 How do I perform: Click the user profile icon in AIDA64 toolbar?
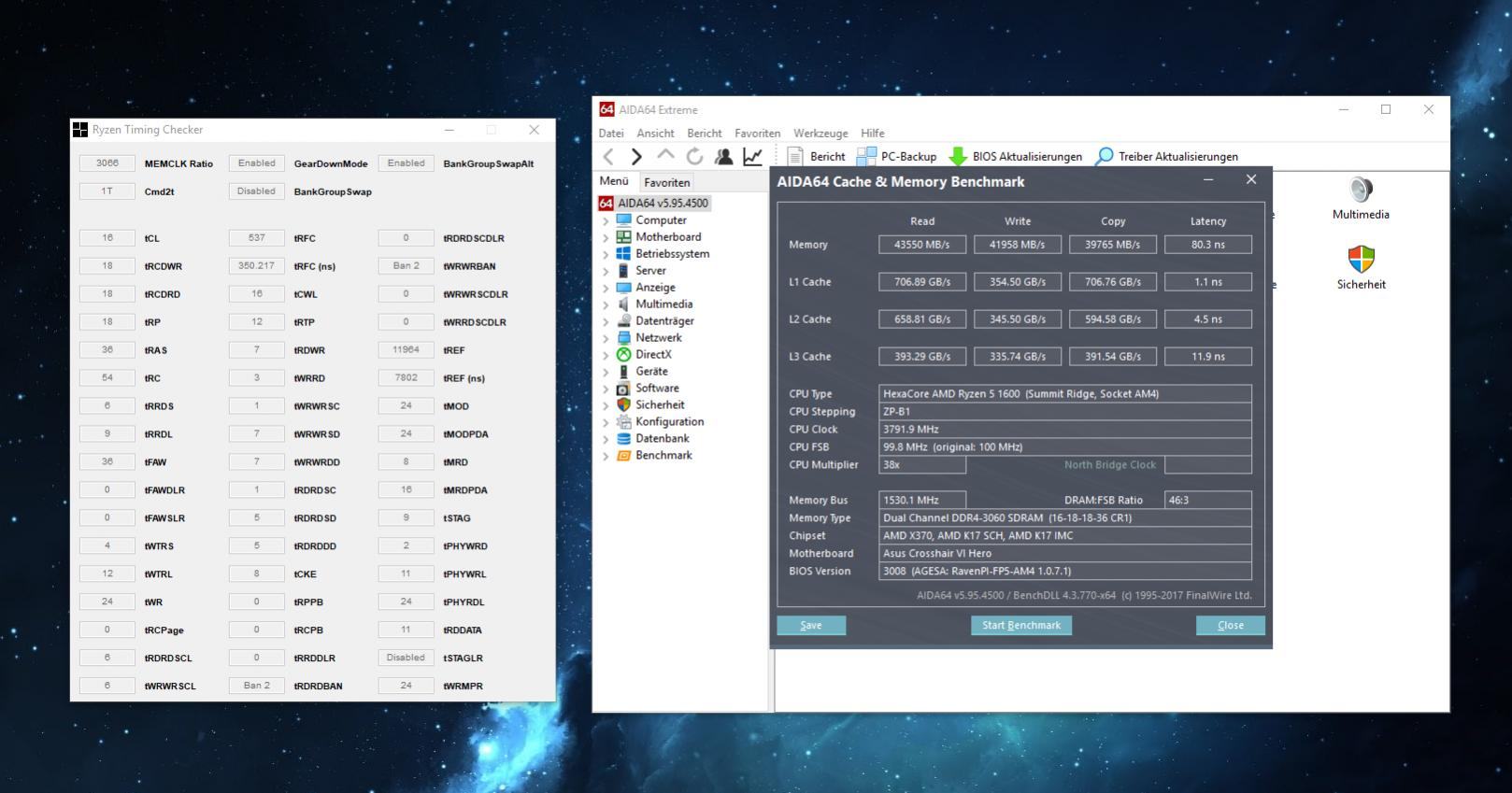[723, 157]
